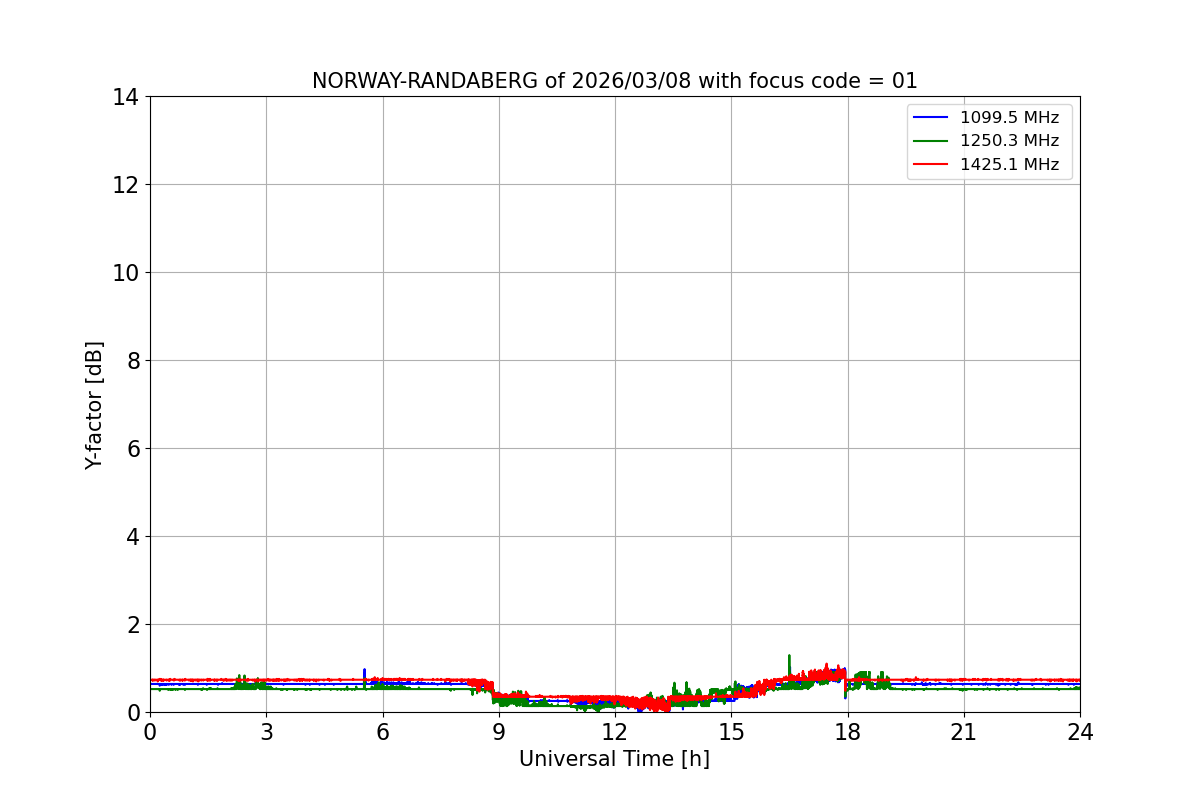Click the y-axis tick label 6
The height and width of the screenshot is (800, 1200).
coord(133,449)
